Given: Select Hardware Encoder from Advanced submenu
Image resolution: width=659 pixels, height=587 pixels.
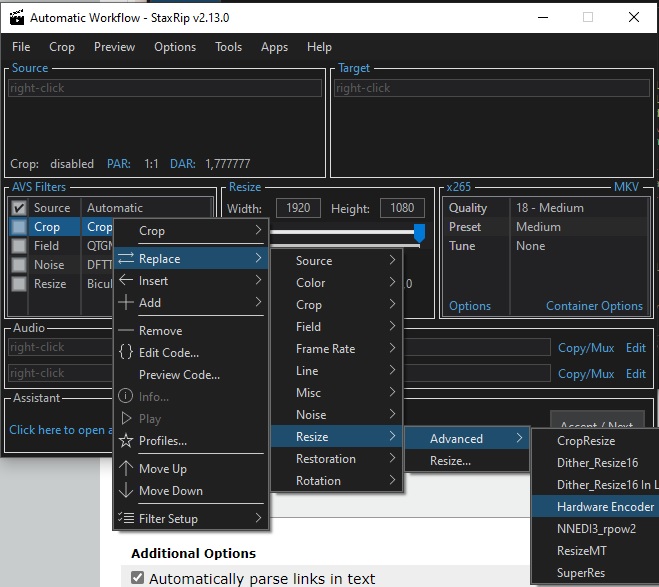Looking at the screenshot, I should 605,507.
